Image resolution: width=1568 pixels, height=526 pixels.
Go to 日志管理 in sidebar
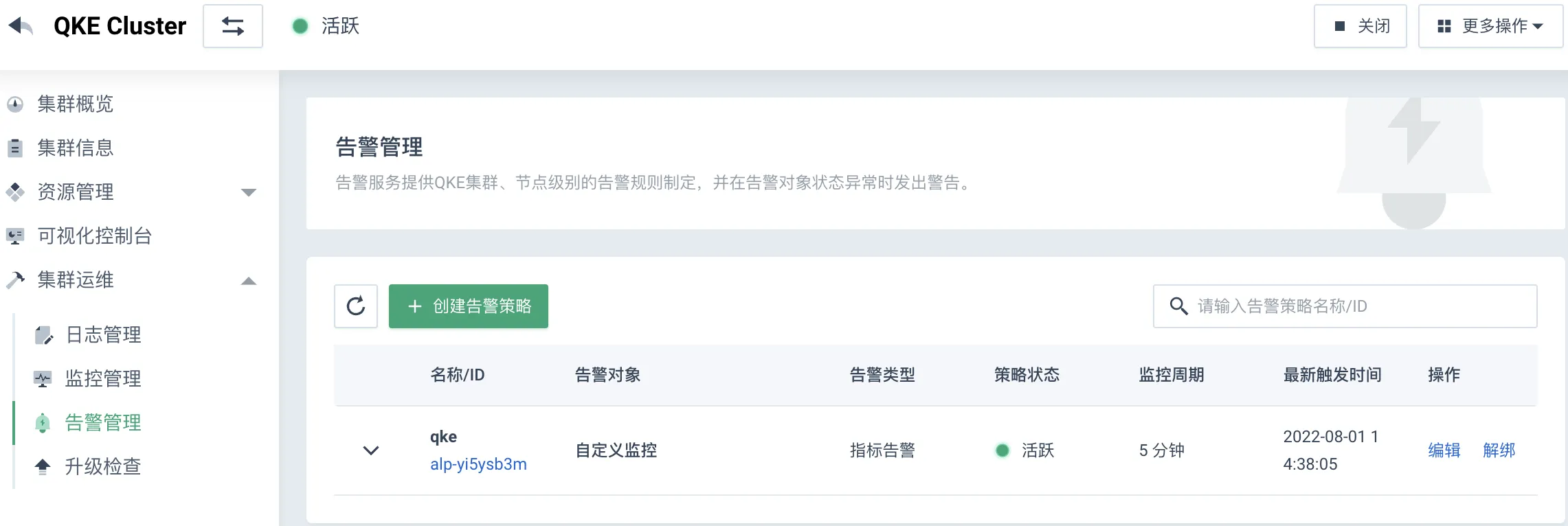(103, 335)
